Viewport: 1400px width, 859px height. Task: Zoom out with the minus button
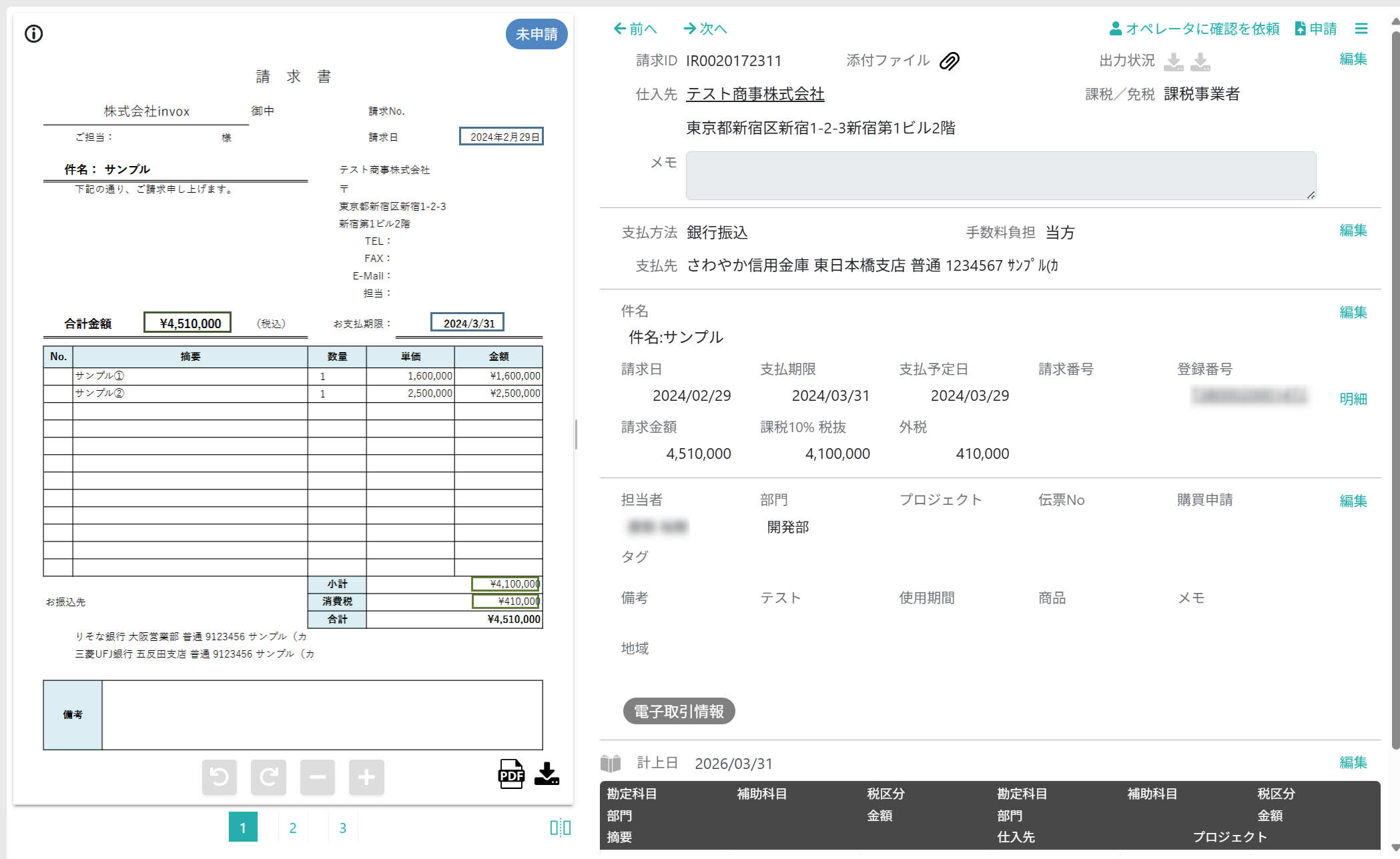(317, 777)
